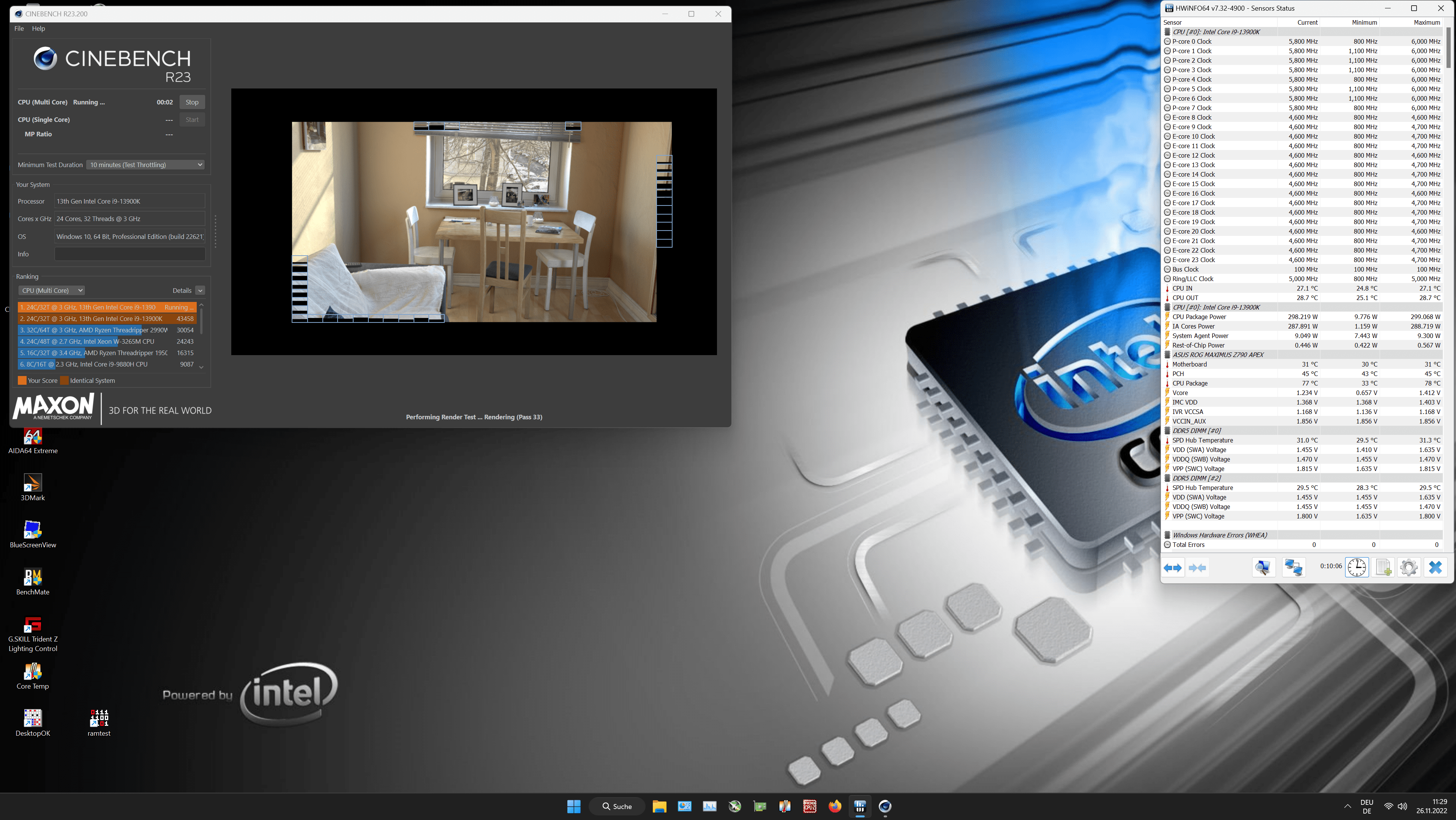Open Minimum Test Duration dropdown
This screenshot has height=820, width=1456.
pos(145,165)
